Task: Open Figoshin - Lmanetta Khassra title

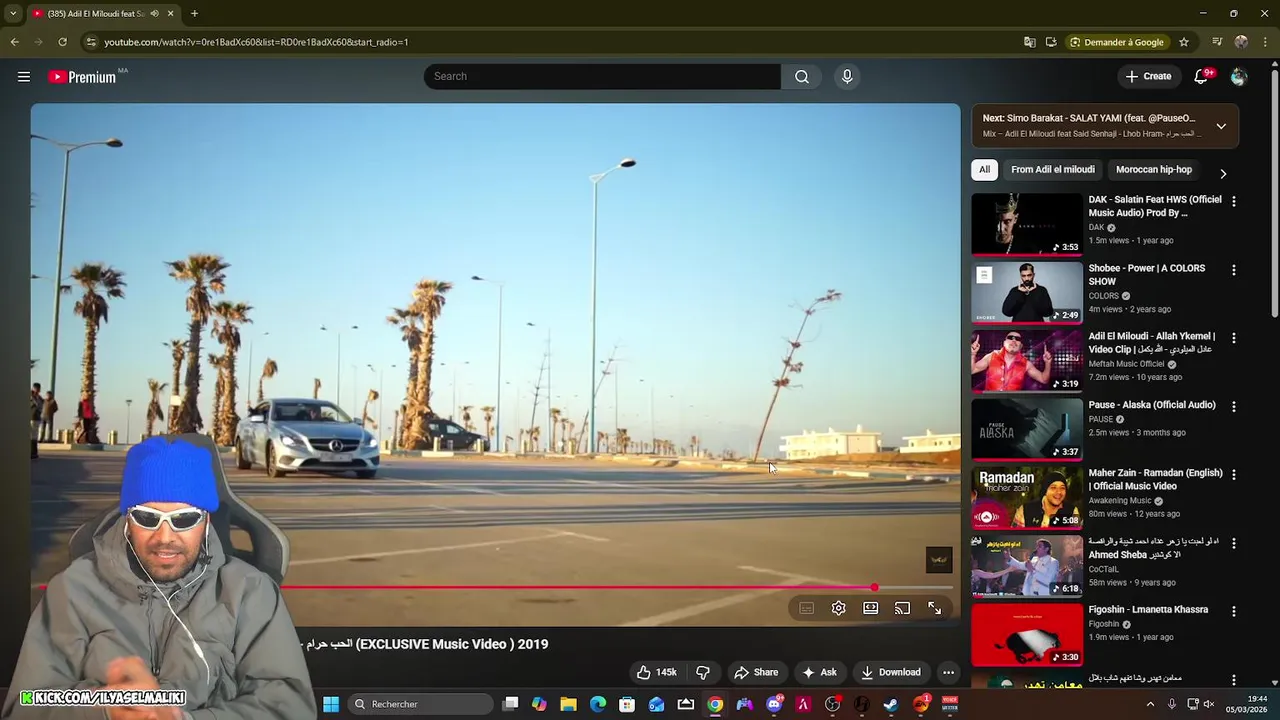Action: tap(1148, 610)
